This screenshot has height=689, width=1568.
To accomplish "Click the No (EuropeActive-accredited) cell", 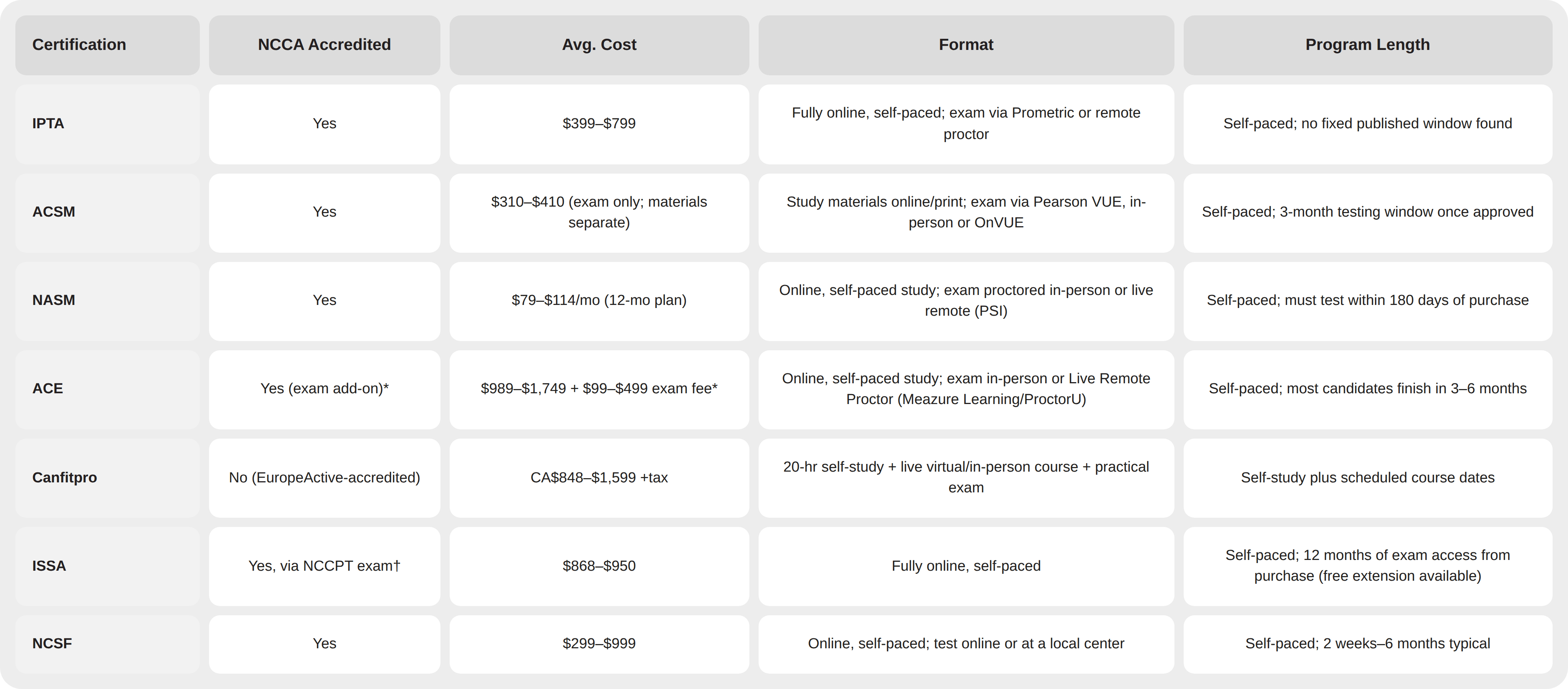I will tap(324, 478).
